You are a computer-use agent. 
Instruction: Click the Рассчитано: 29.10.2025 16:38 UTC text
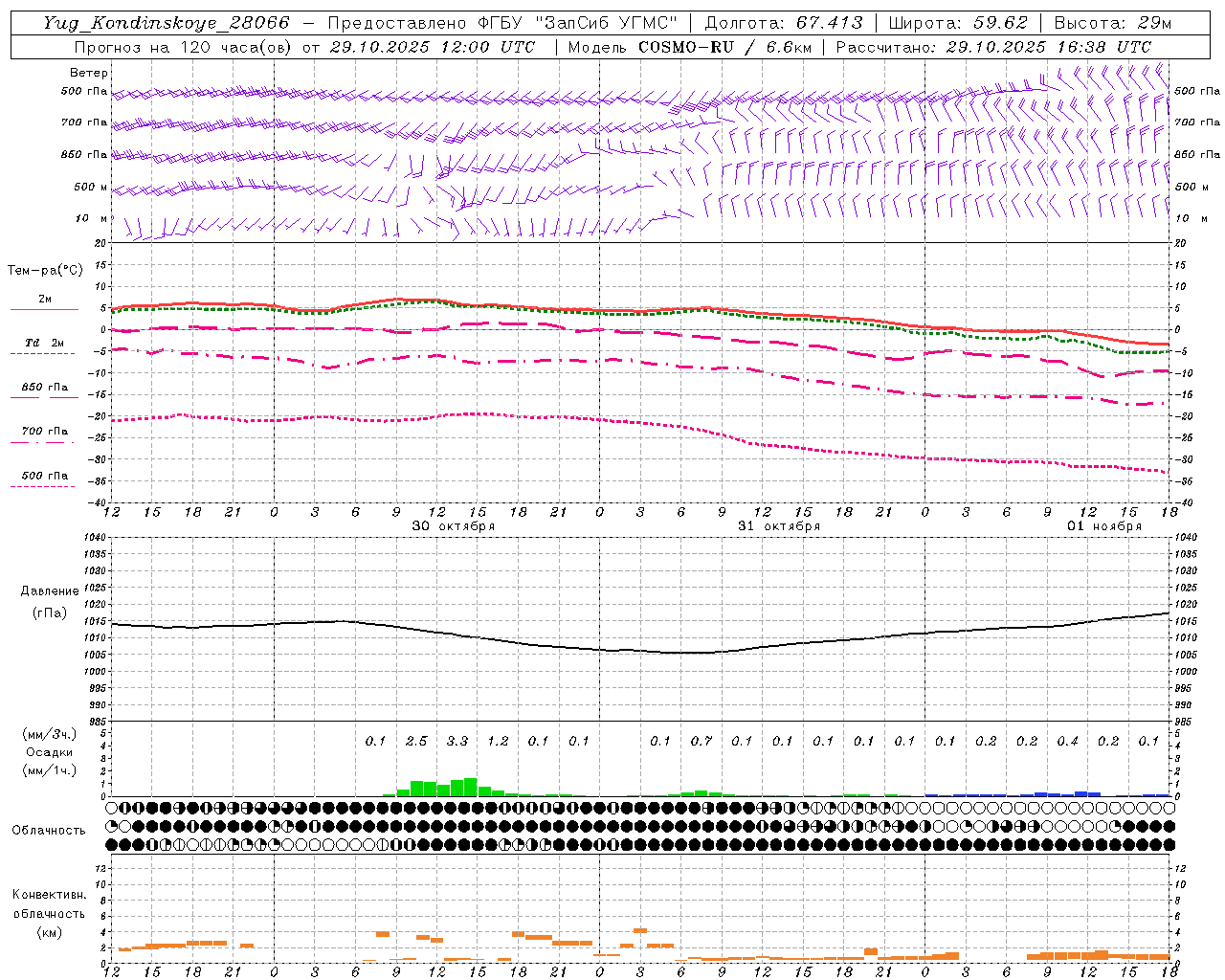coord(994,46)
